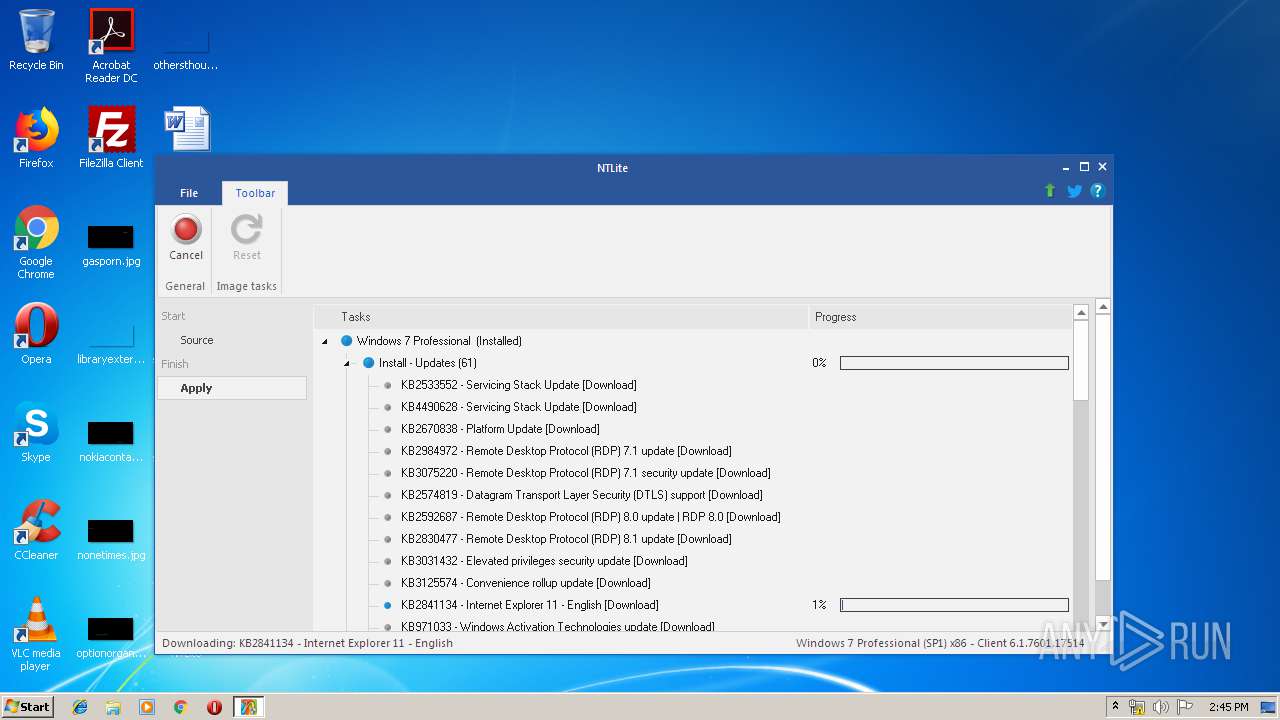Select Firefox desktop shortcut
Viewport: 1280px width, 720px height.
point(36,138)
